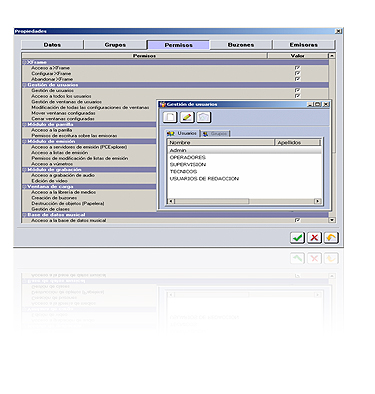The width and height of the screenshot is (375, 394).
Task: Click the edit pencil icon
Action: coord(187,117)
